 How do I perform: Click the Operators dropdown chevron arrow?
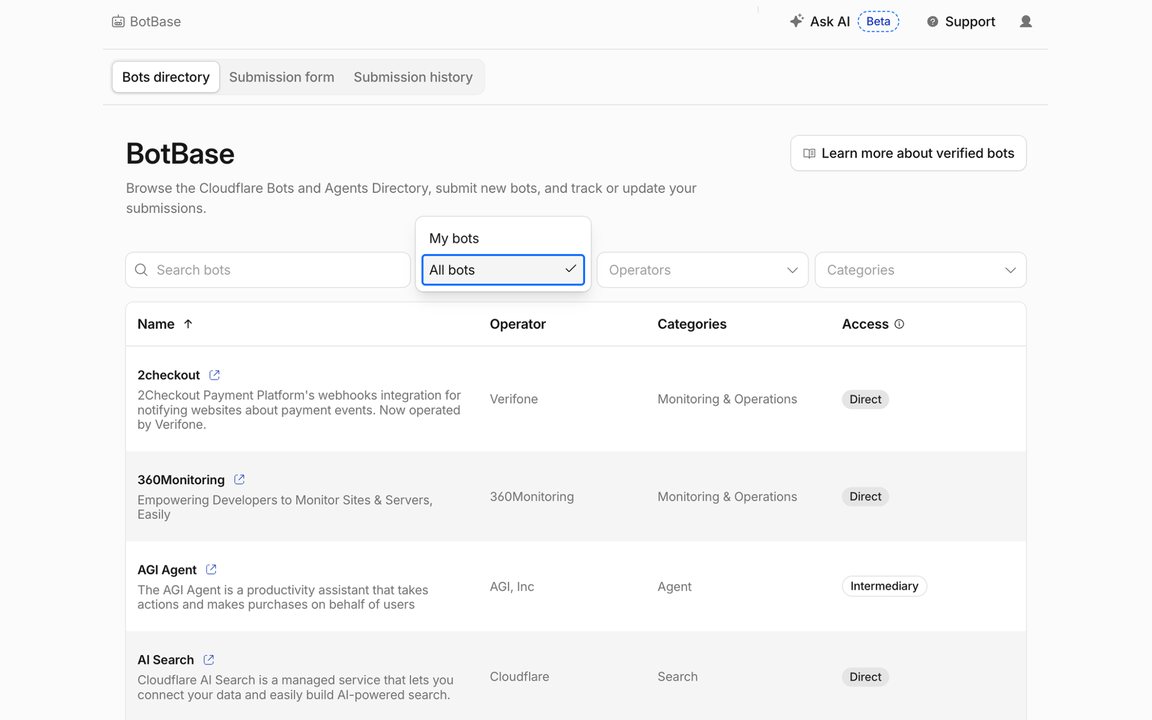[x=792, y=270]
